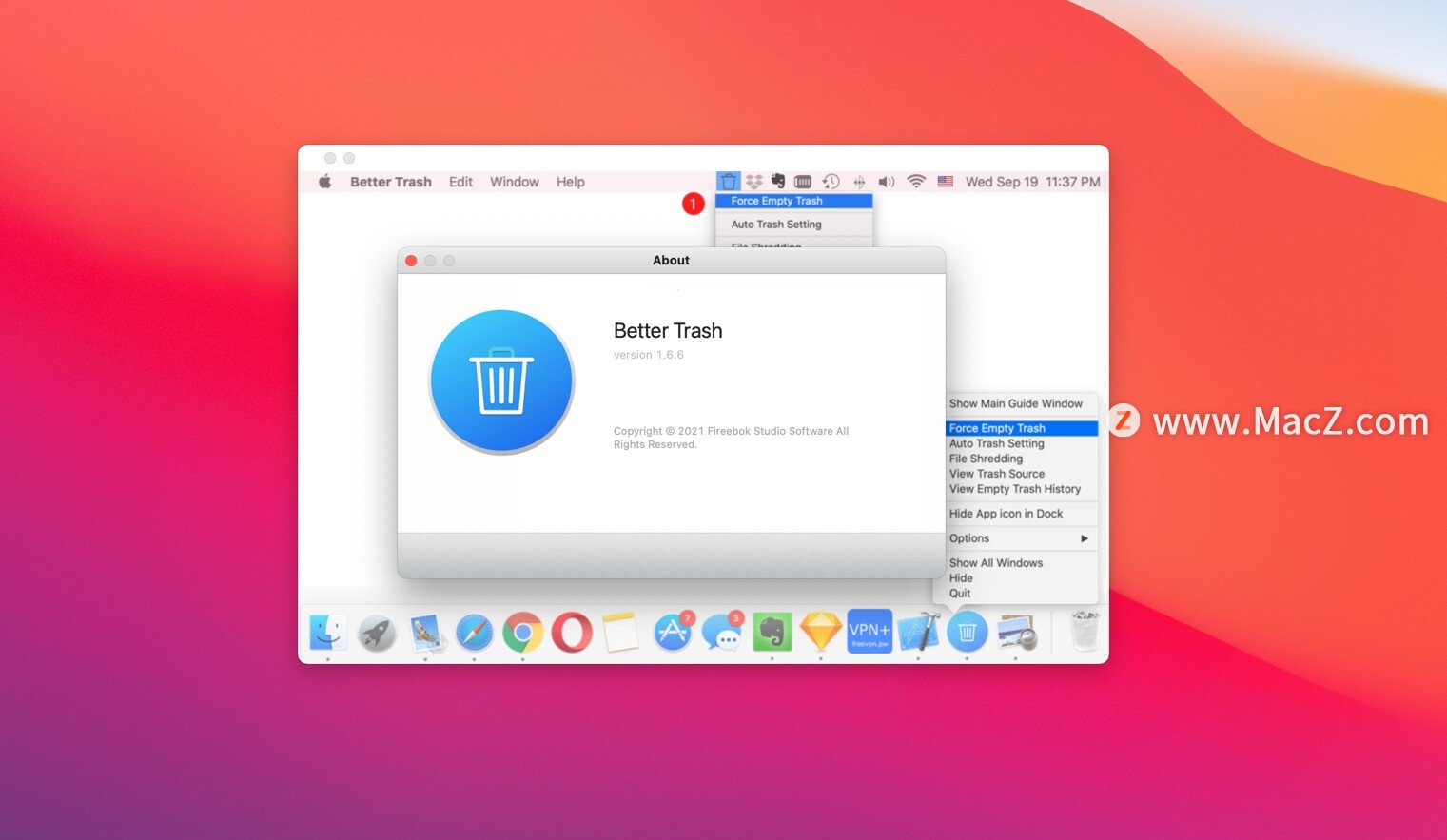Click the battery status icon in the menu bar
Viewport: 1447px width, 840px height.
click(803, 182)
